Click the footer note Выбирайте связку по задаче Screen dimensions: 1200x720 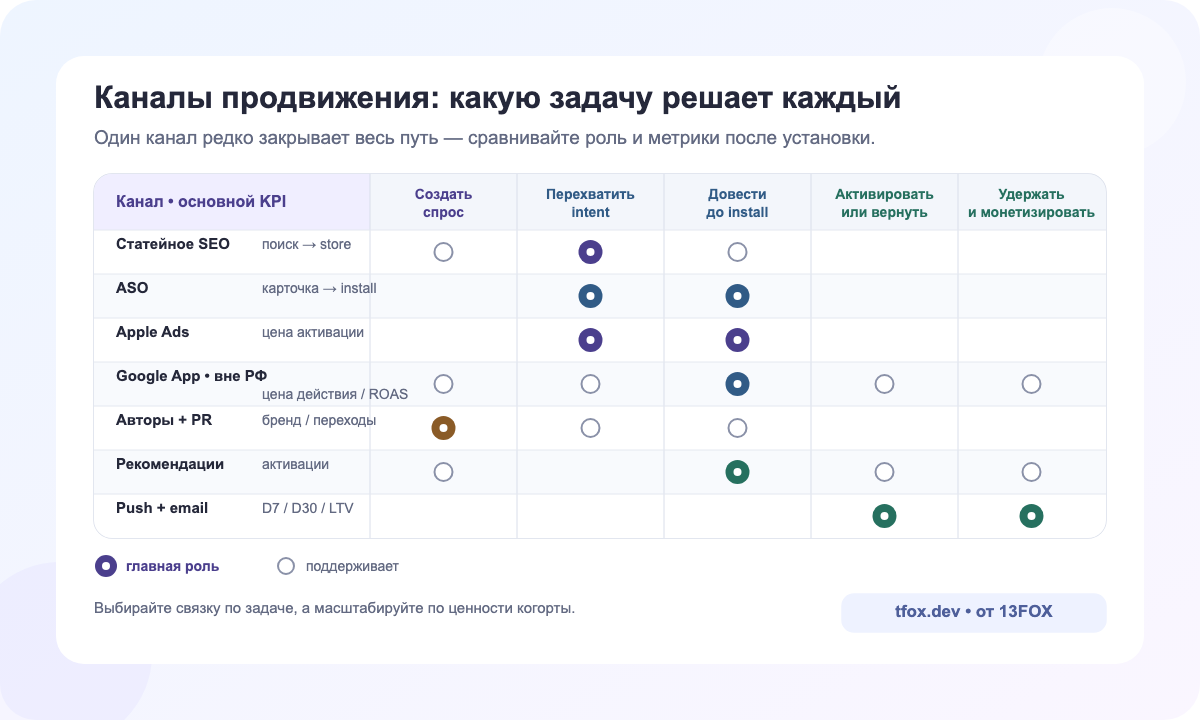[335, 607]
